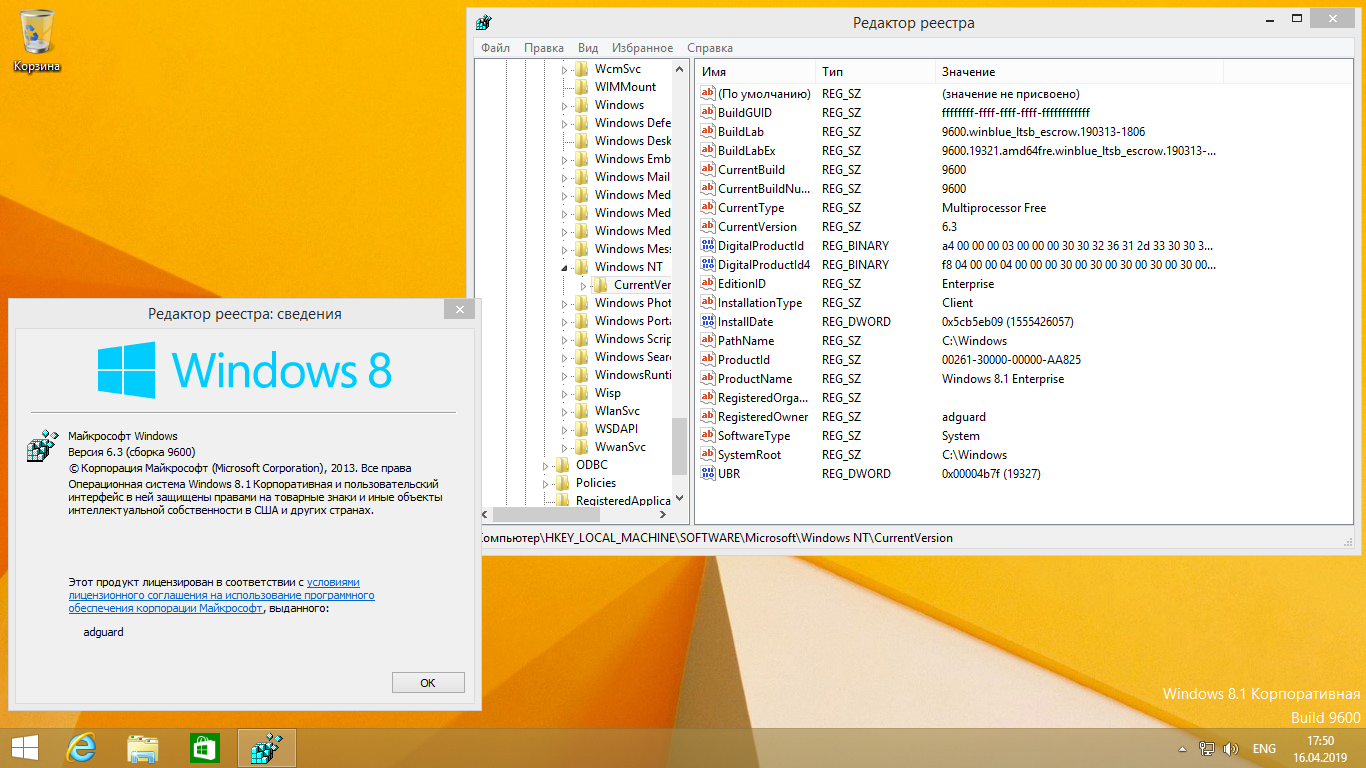This screenshot has height=768, width=1366.
Task: Expand the ODBC key arrow
Action: 546,465
